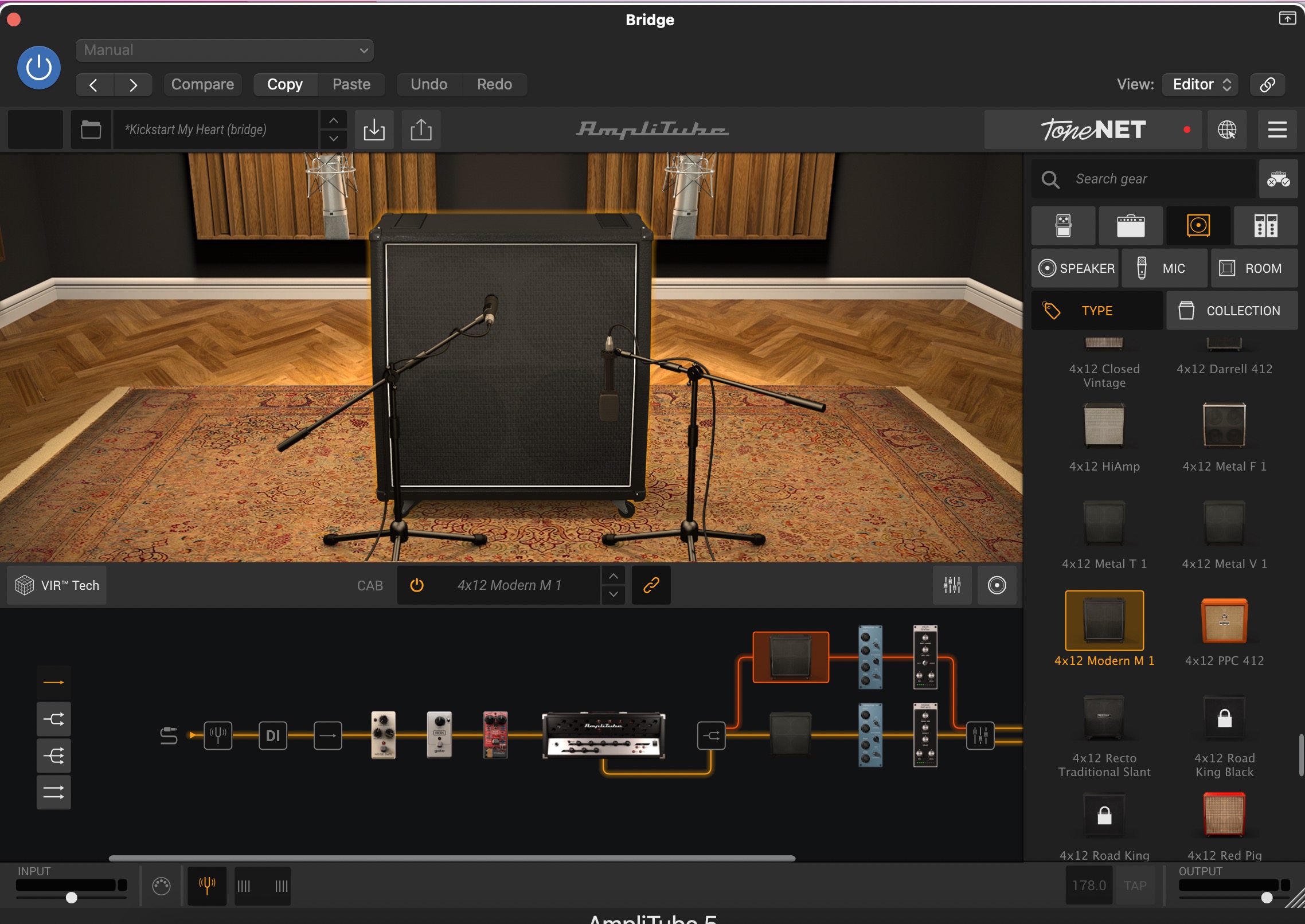Click the VIR Tech button

pyautogui.click(x=57, y=585)
